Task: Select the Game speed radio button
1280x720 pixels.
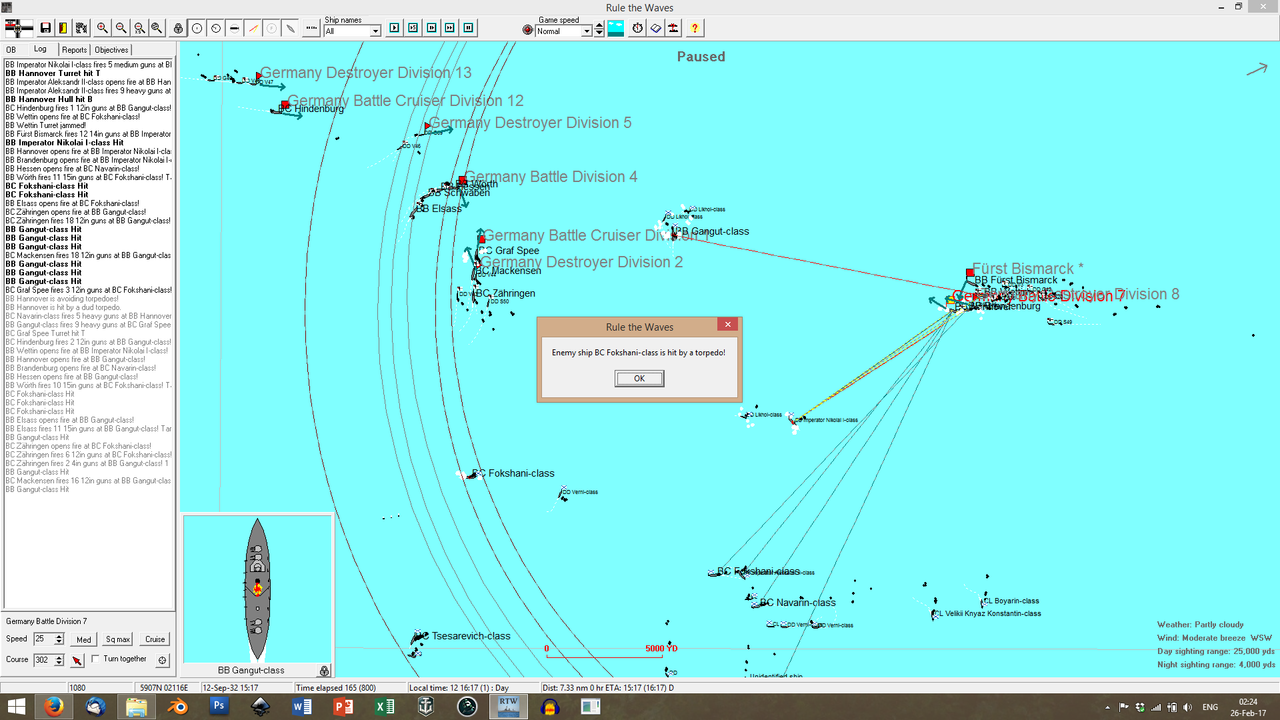Action: 527,28
